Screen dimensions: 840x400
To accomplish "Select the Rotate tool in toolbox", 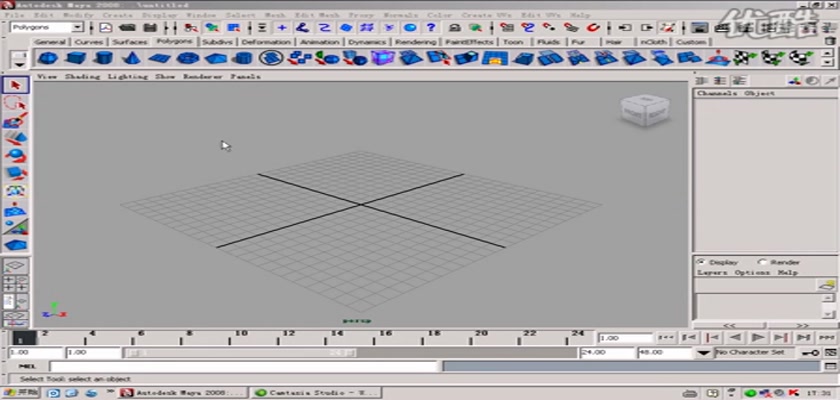I will (16, 156).
